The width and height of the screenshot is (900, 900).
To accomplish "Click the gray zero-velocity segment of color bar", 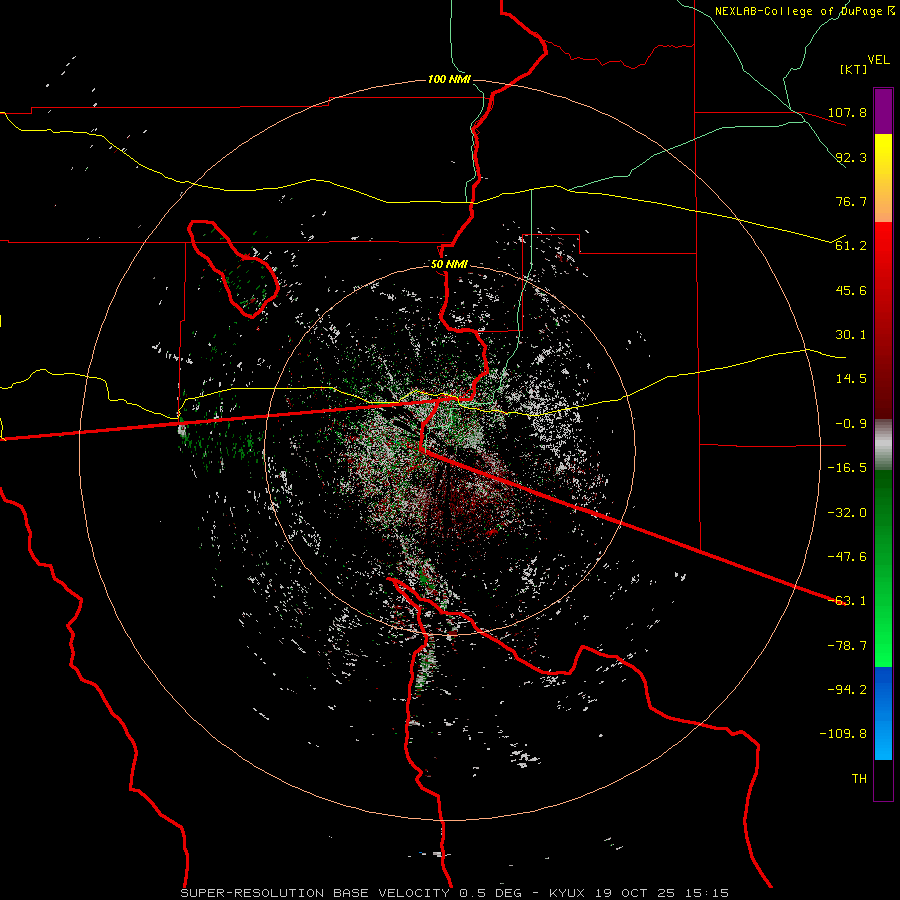I will [883, 445].
